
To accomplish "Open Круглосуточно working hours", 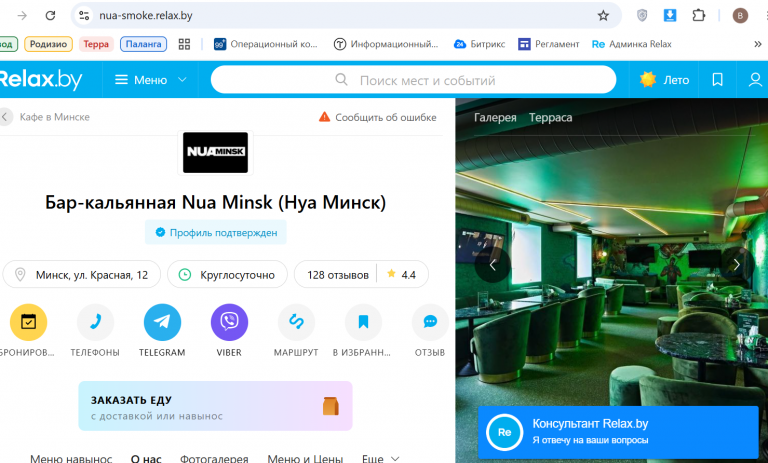I will pos(227,274).
